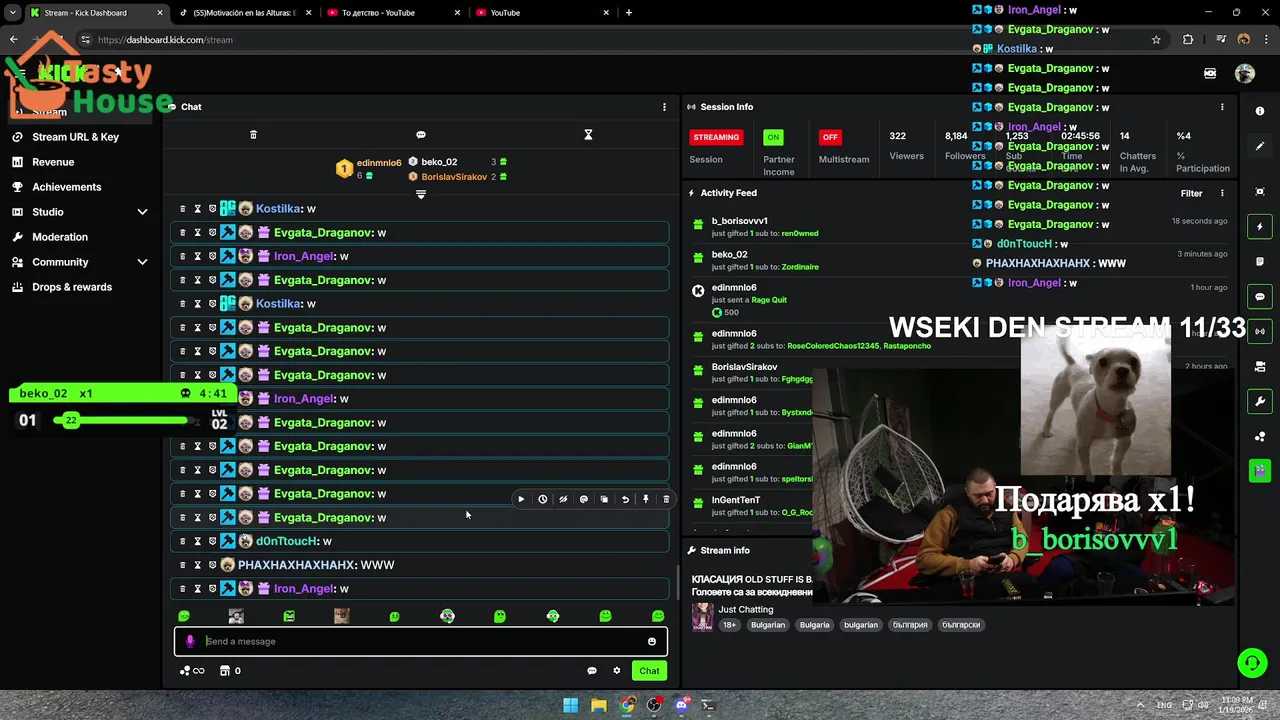
Task: Mention user with the @ hover toolbar icon
Action: pos(584,499)
